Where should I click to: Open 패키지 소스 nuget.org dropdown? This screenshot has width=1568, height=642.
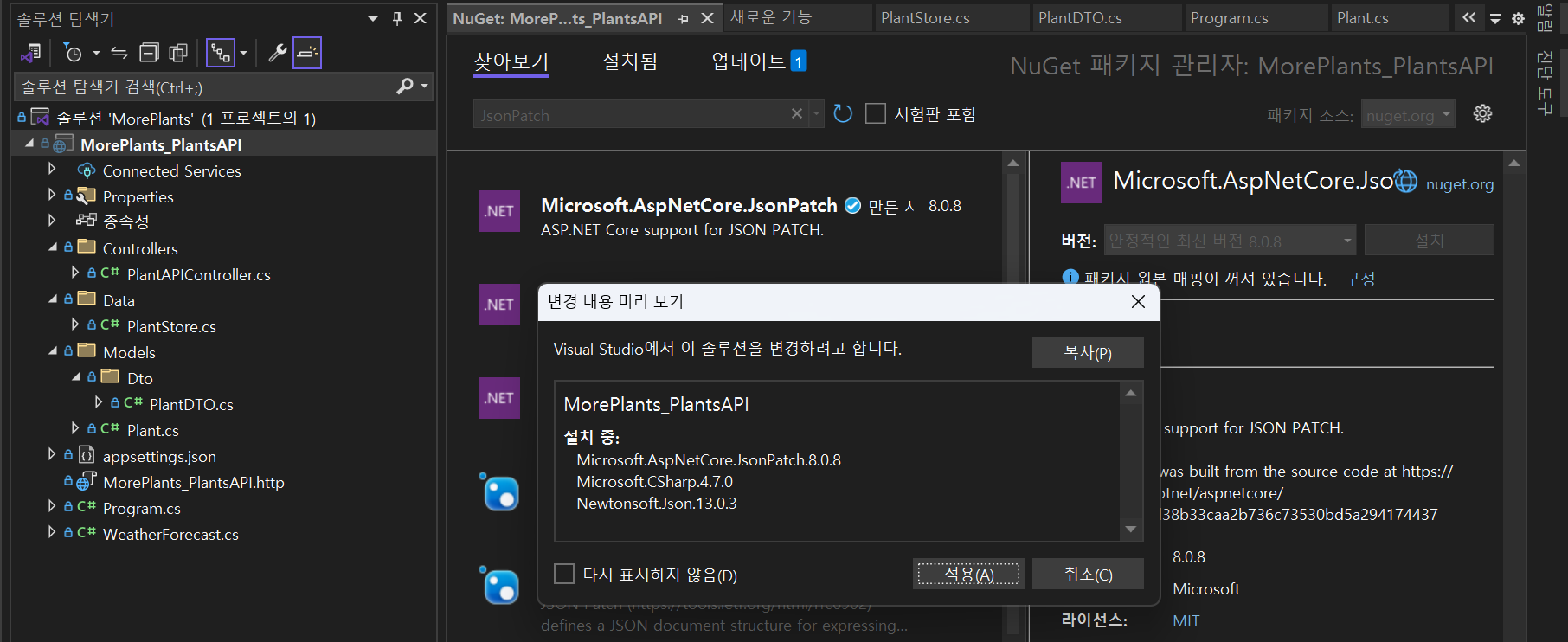tap(1408, 114)
